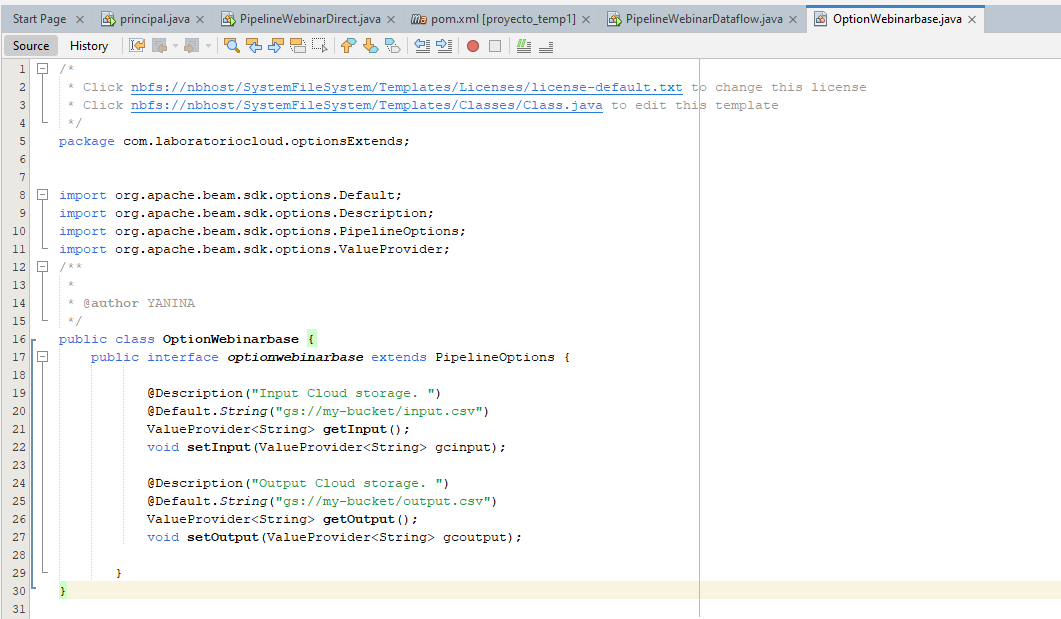1061x619 pixels.
Task: Select the Find Selection magnifier icon
Action: [x=234, y=46]
